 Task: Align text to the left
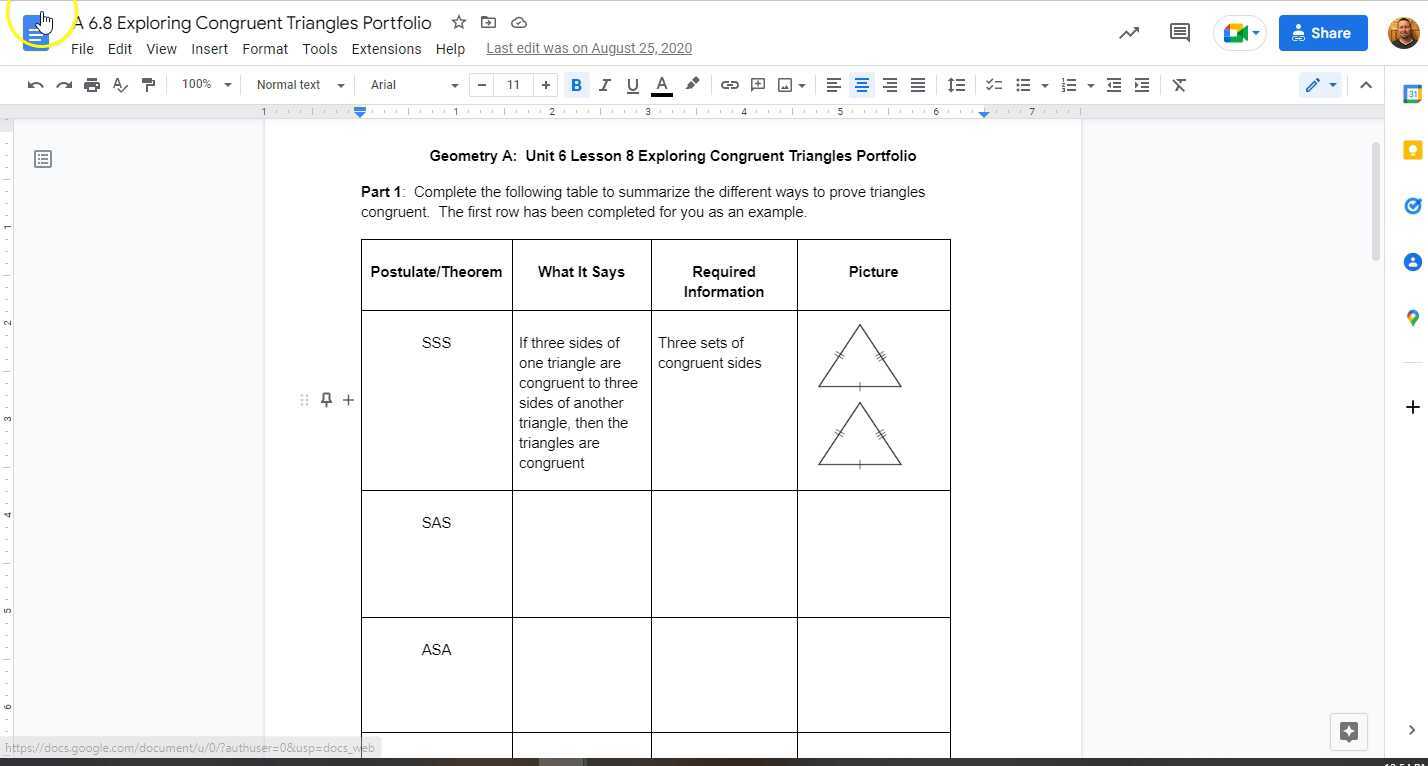pyautogui.click(x=833, y=85)
